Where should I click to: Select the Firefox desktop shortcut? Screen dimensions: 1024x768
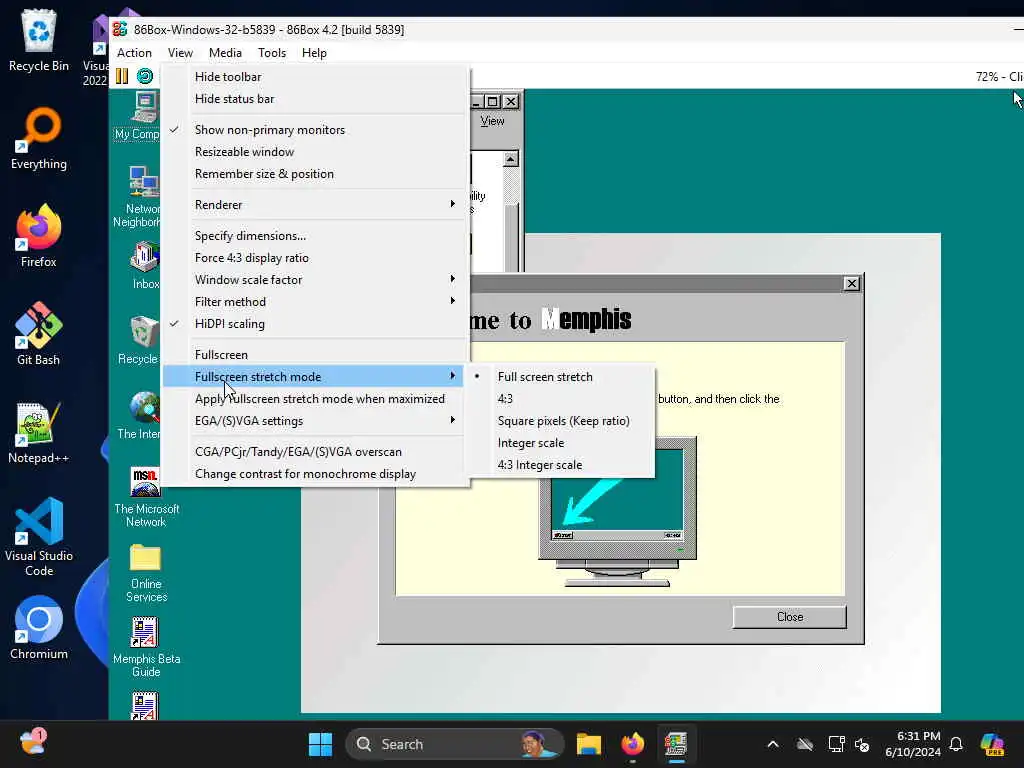[x=39, y=236]
